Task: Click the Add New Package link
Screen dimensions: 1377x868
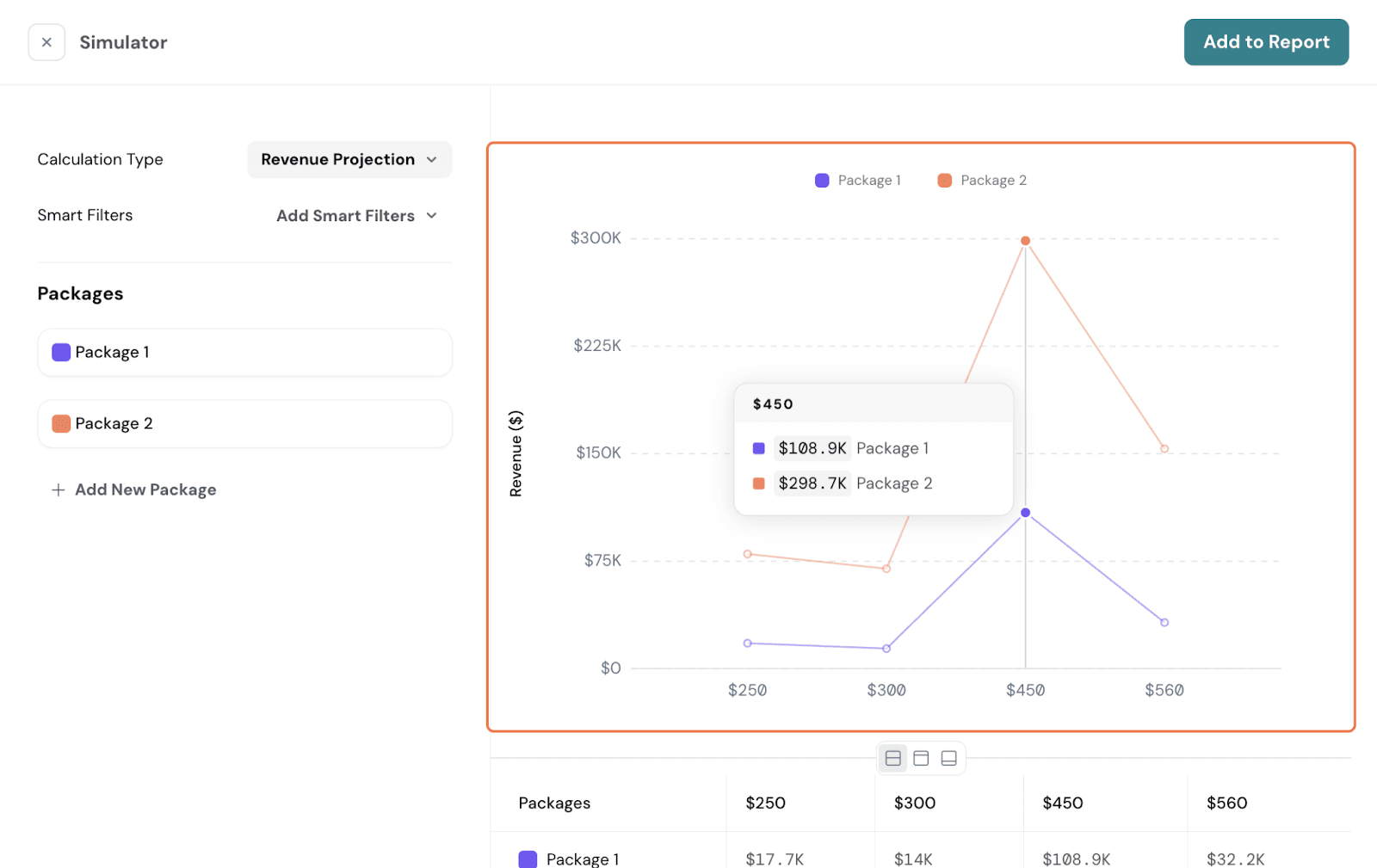Action: point(145,490)
